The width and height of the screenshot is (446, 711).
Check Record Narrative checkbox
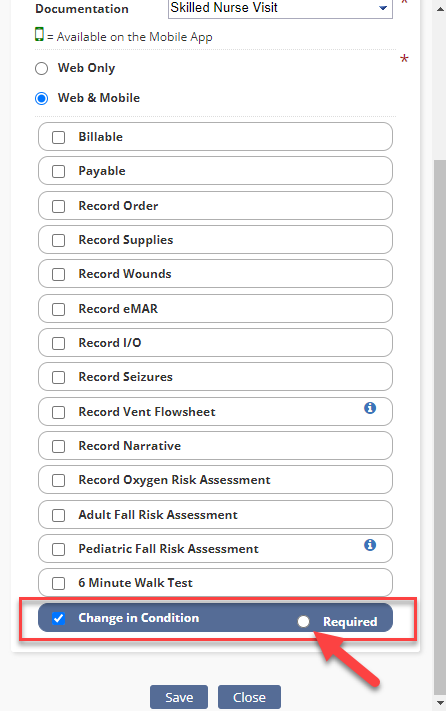(x=58, y=446)
